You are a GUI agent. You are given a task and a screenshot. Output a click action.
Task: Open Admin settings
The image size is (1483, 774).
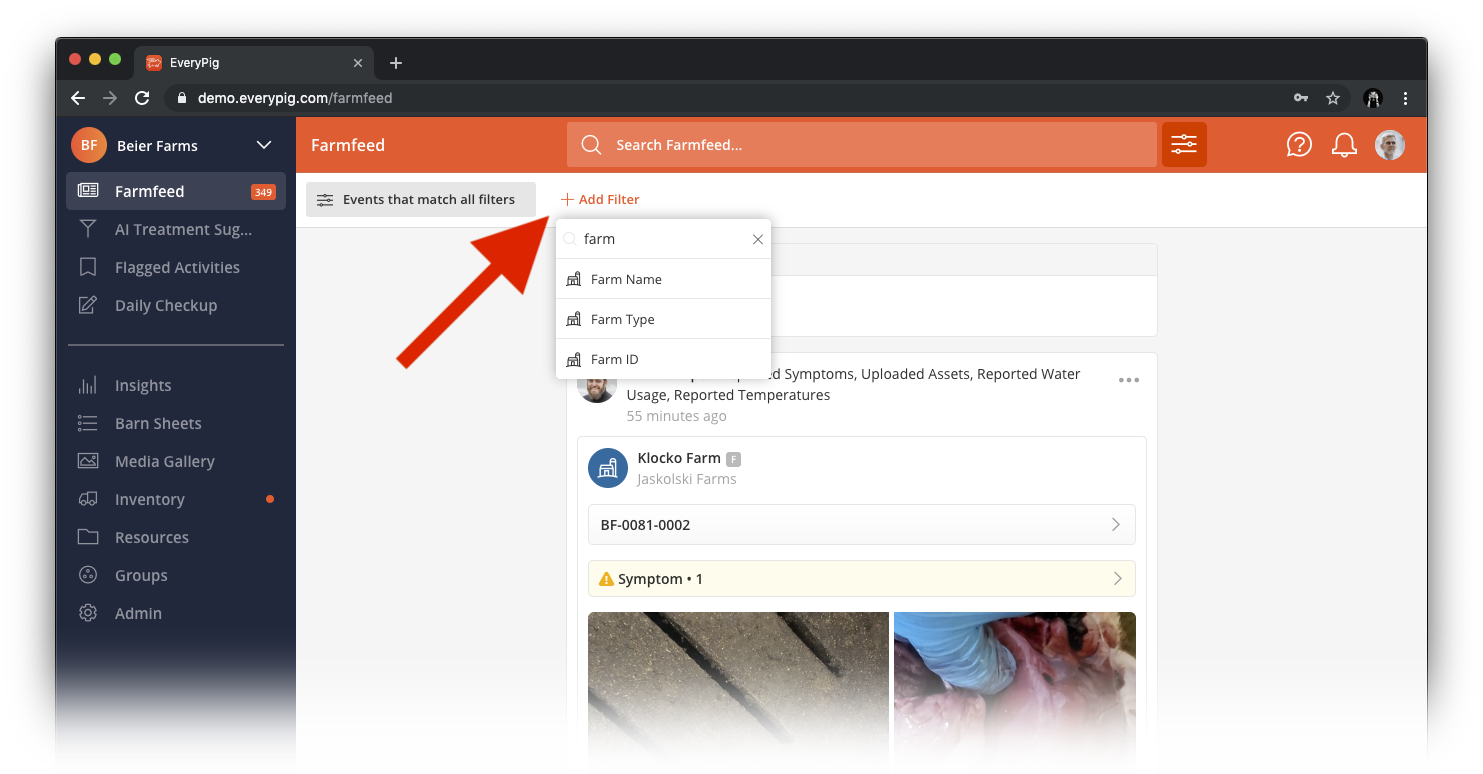(x=176, y=613)
